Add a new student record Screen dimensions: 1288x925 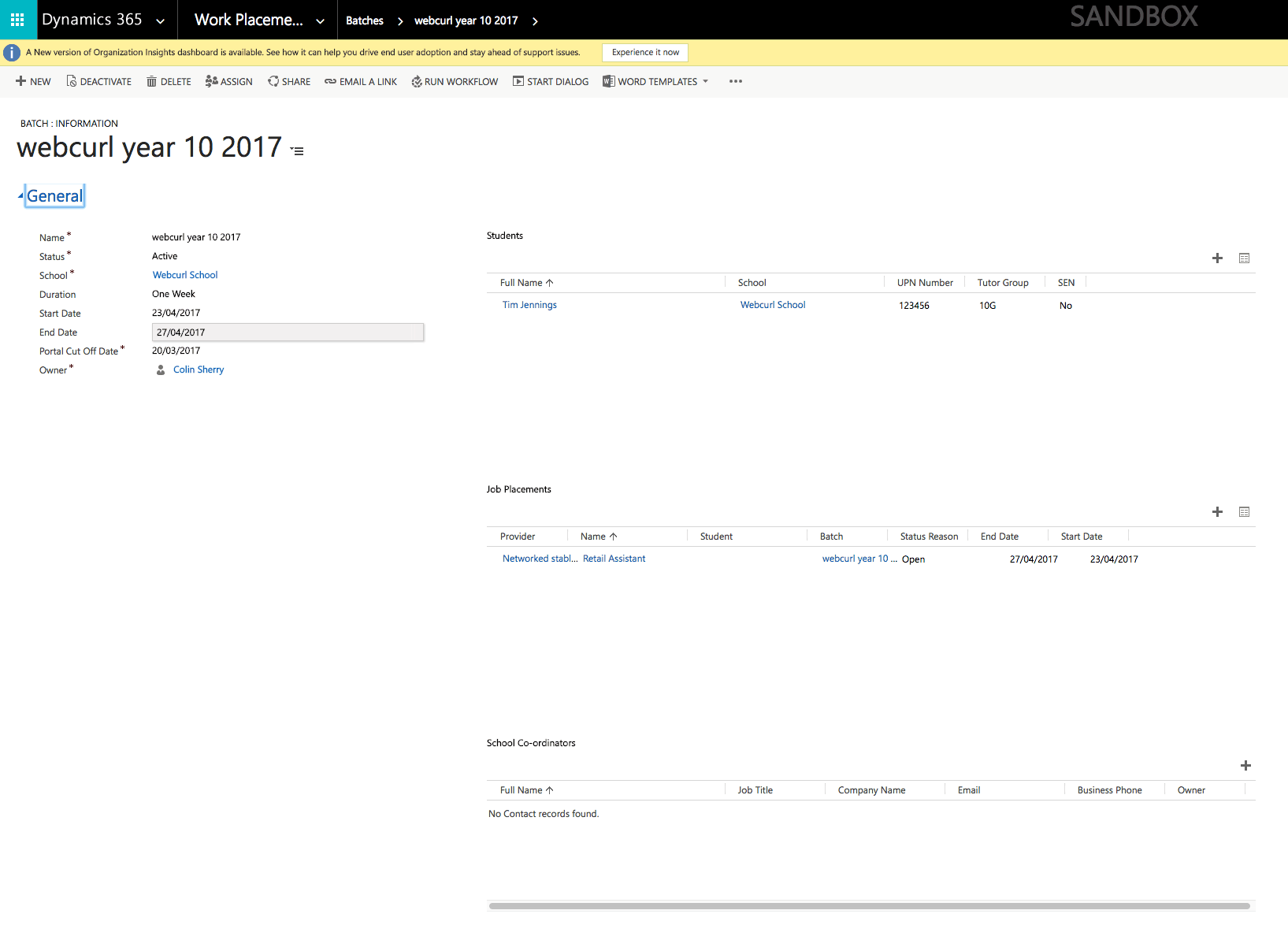(1217, 258)
